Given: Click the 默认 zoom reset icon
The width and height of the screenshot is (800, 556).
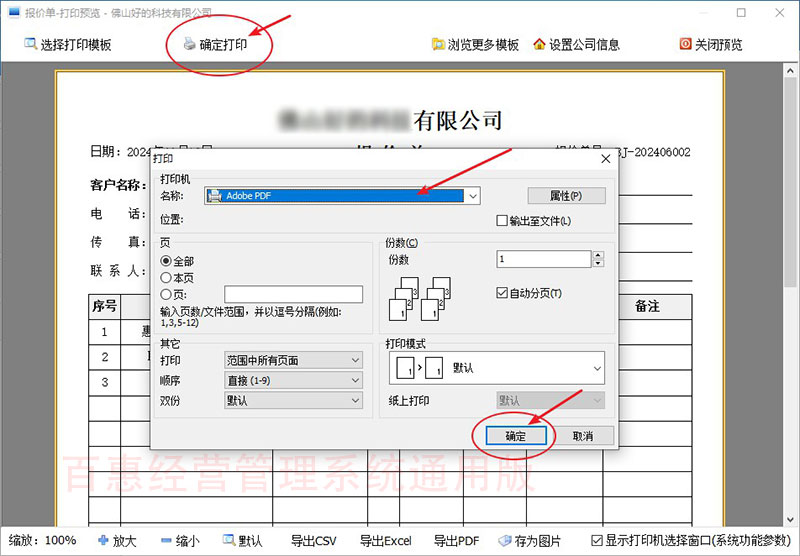Looking at the screenshot, I should 229,540.
